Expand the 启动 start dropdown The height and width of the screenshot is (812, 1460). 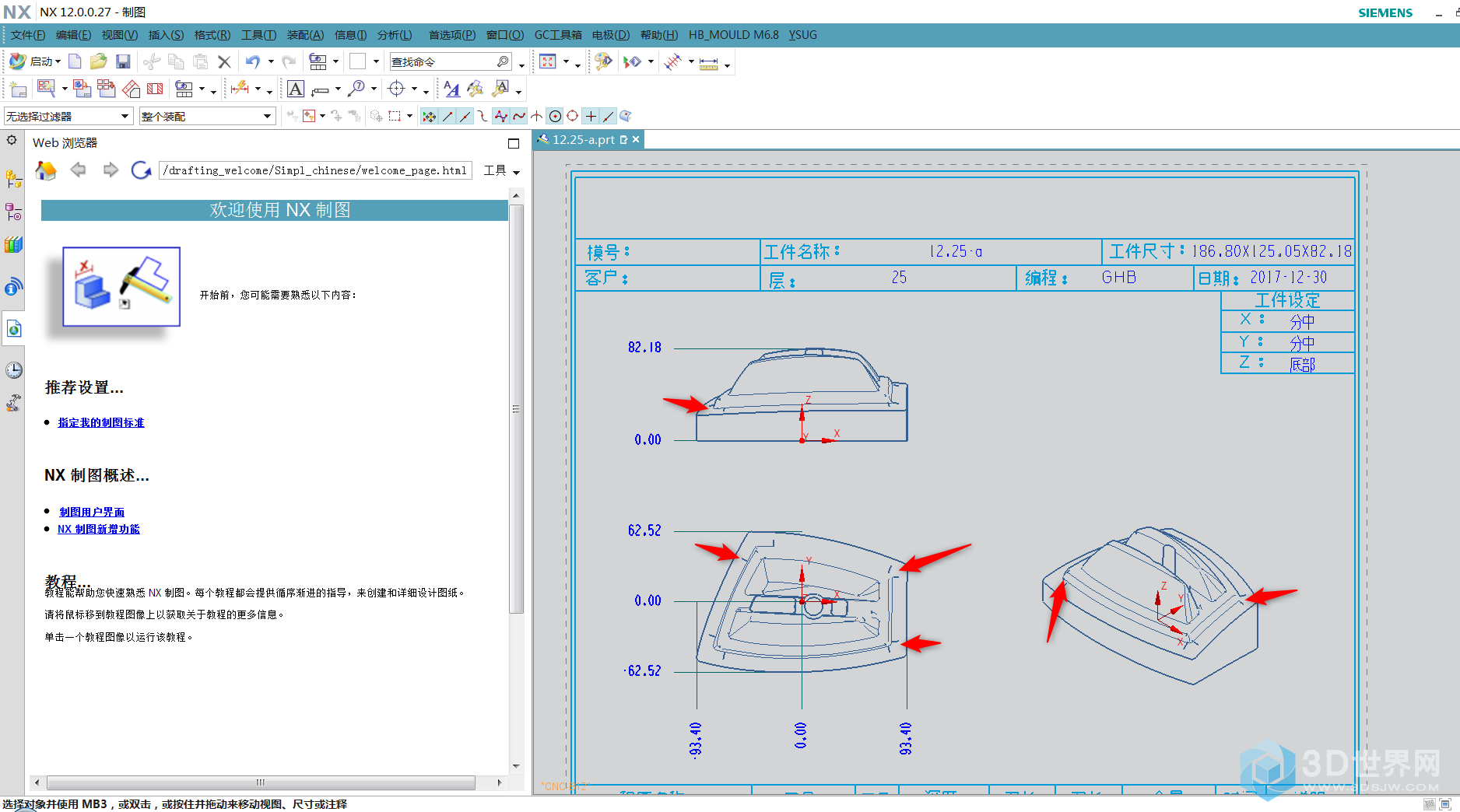pyautogui.click(x=58, y=62)
